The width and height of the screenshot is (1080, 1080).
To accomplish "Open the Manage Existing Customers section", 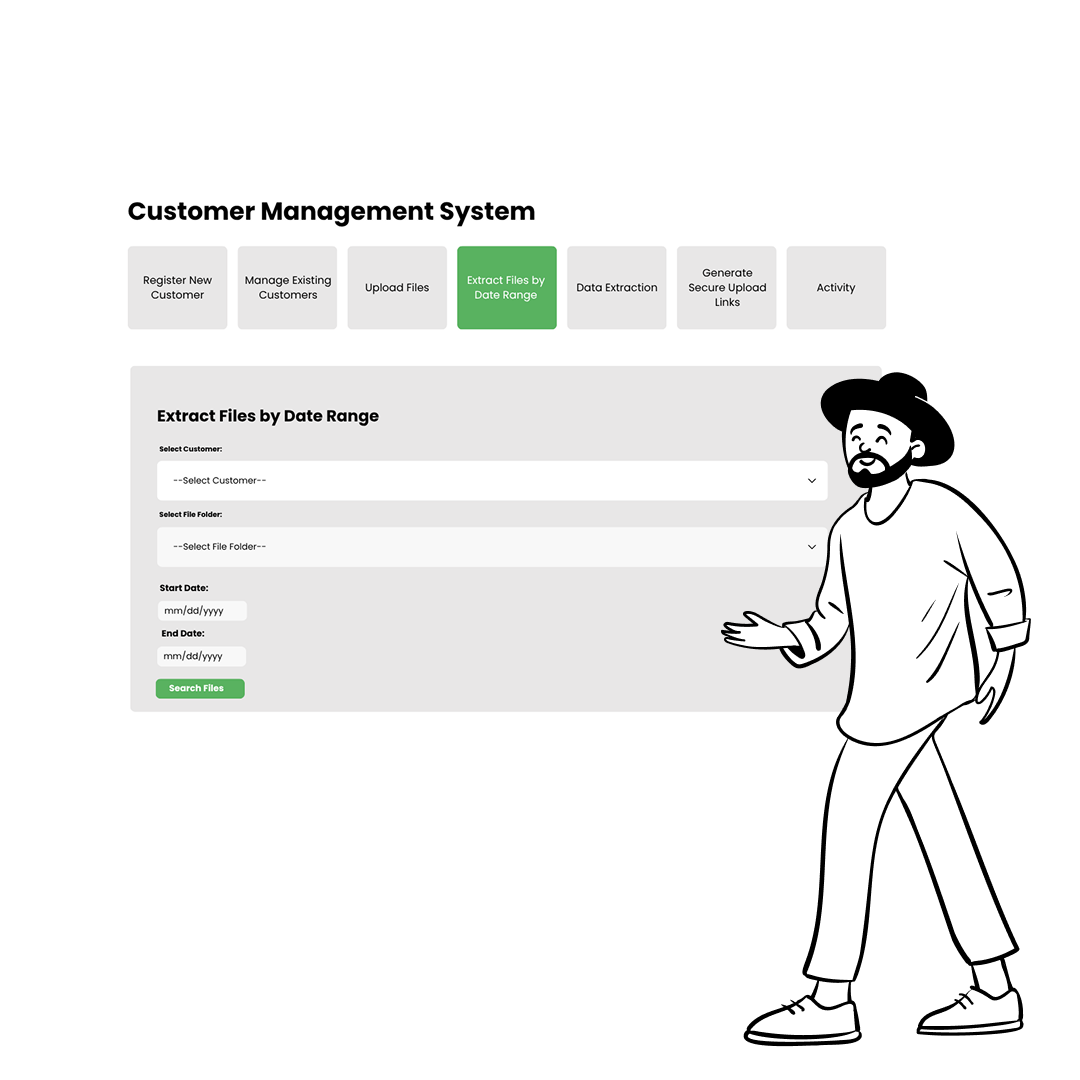I will 287,287.
